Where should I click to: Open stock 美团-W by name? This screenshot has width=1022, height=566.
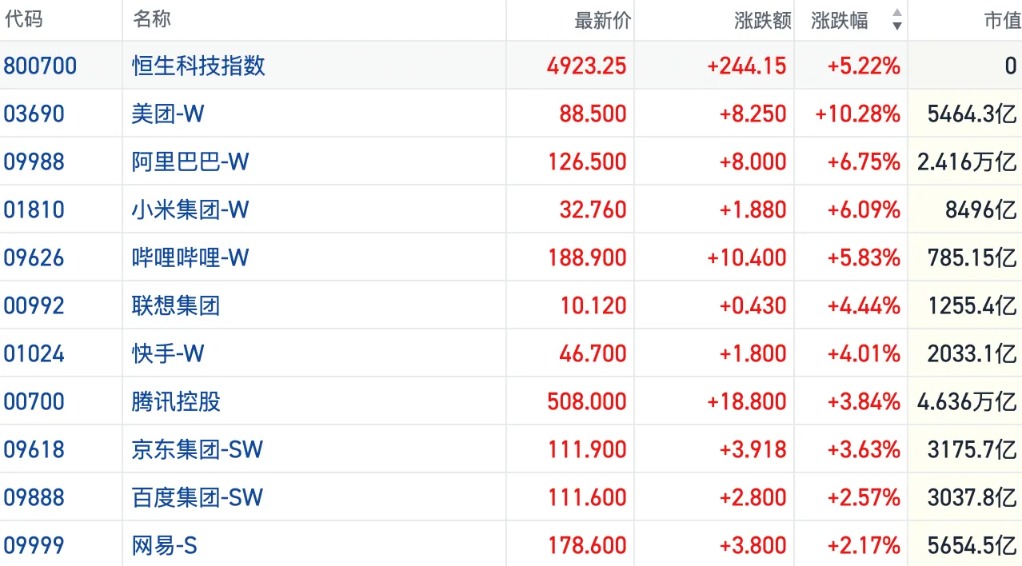point(168,114)
